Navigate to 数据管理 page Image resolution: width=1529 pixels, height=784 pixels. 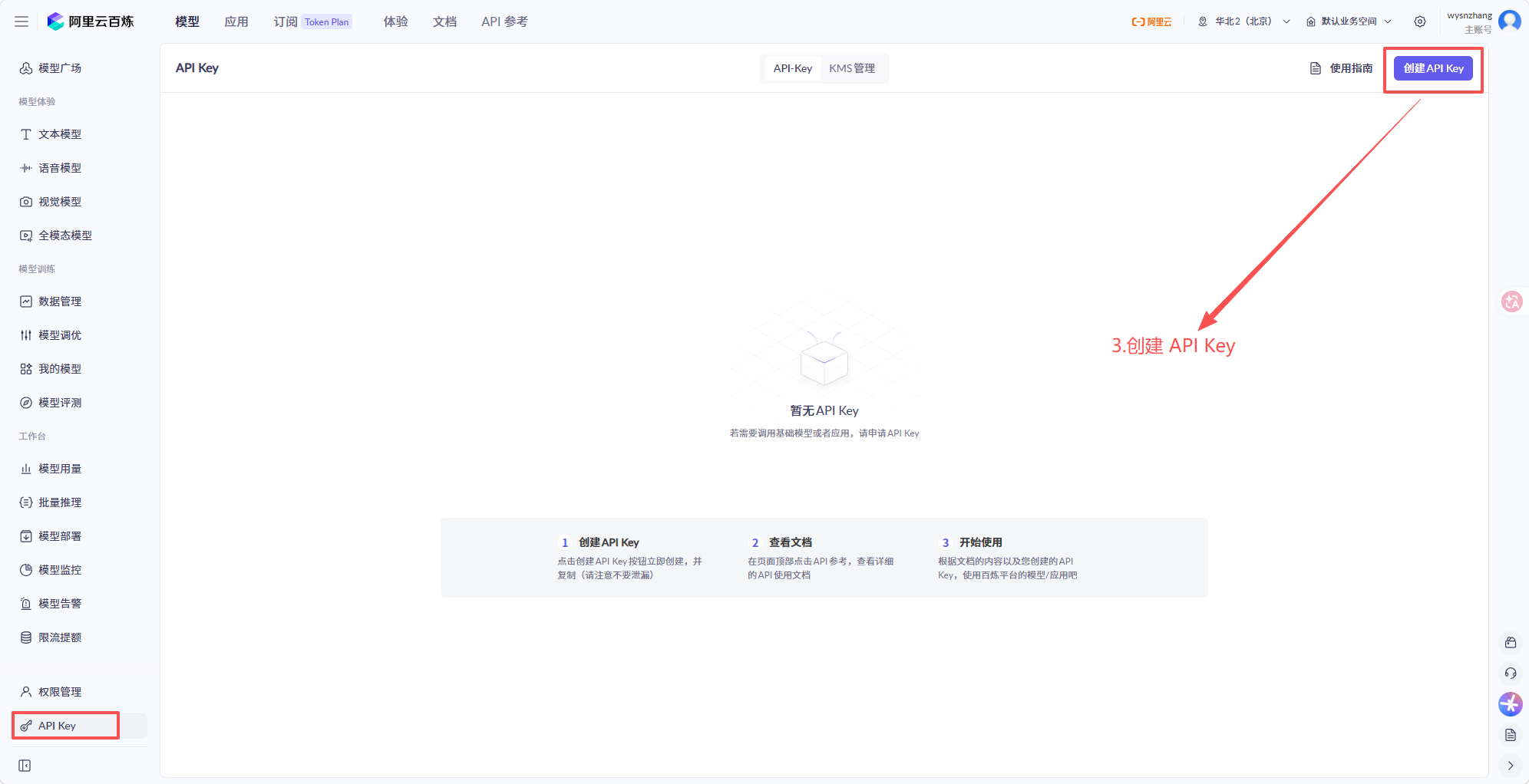point(80,301)
